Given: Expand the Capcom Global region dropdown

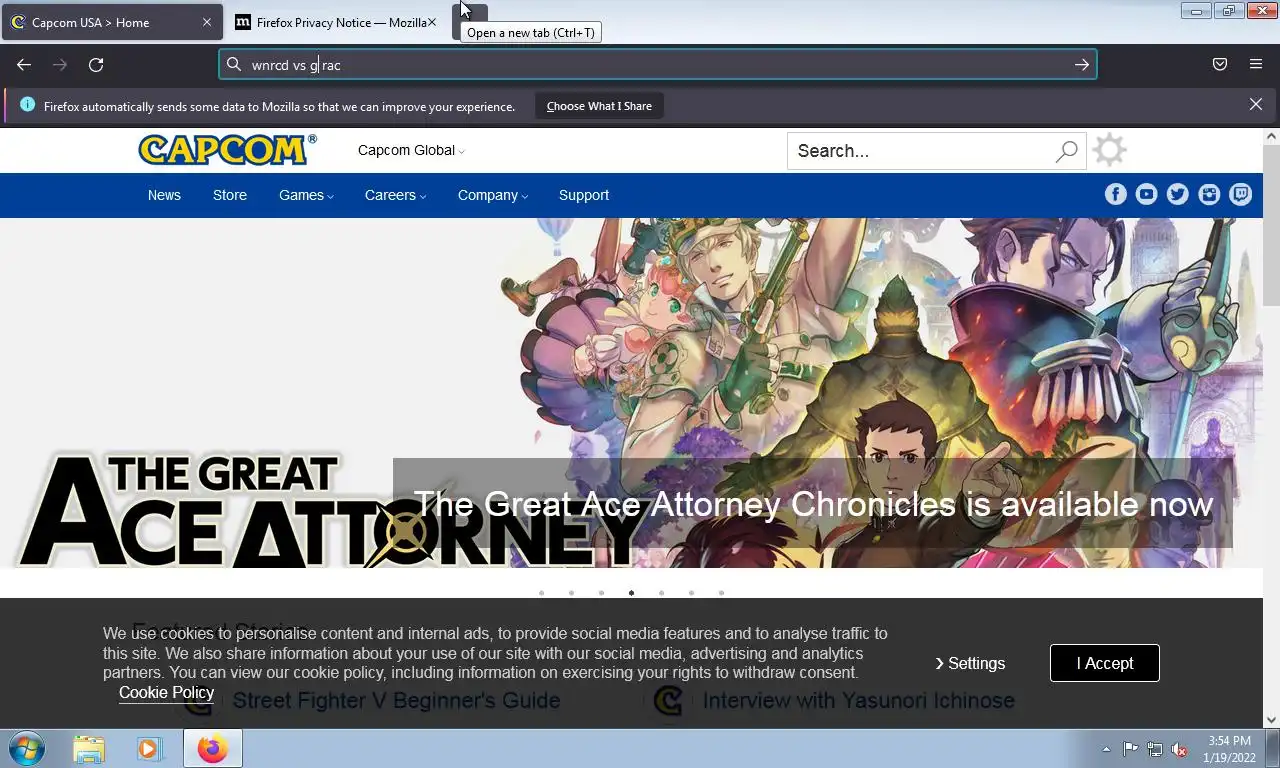Looking at the screenshot, I should click(x=411, y=150).
